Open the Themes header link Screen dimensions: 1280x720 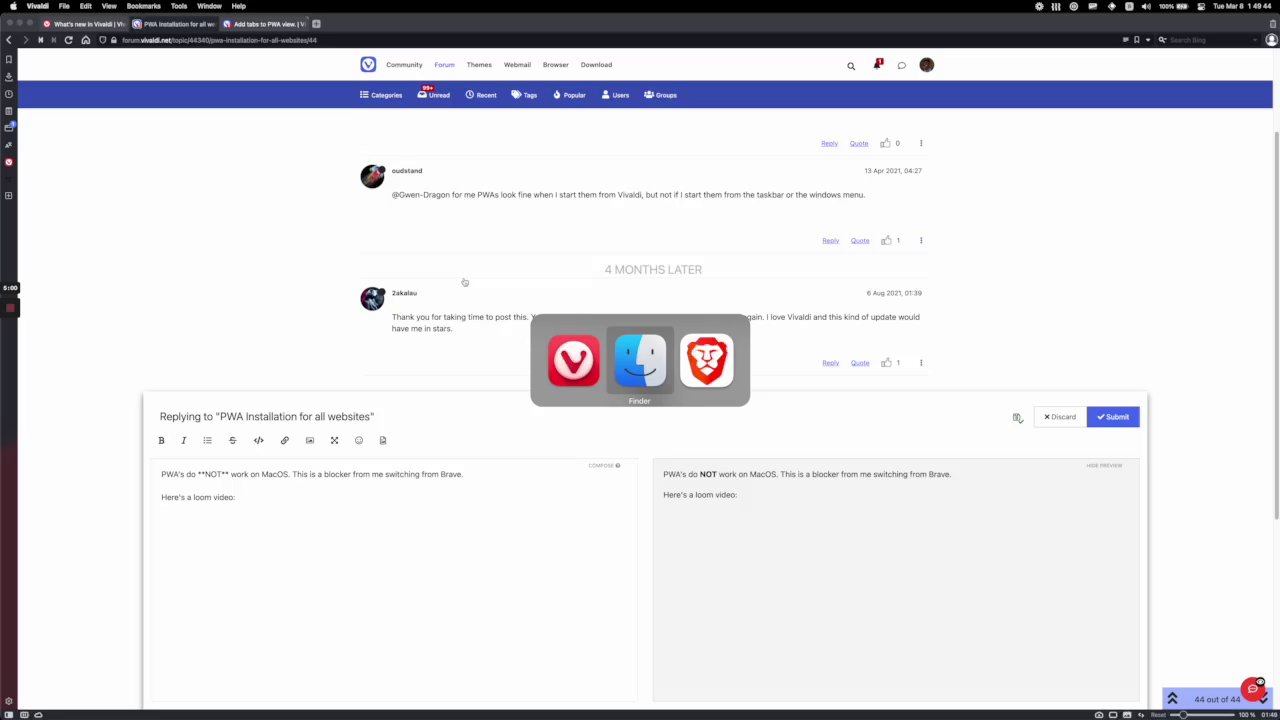click(x=479, y=65)
